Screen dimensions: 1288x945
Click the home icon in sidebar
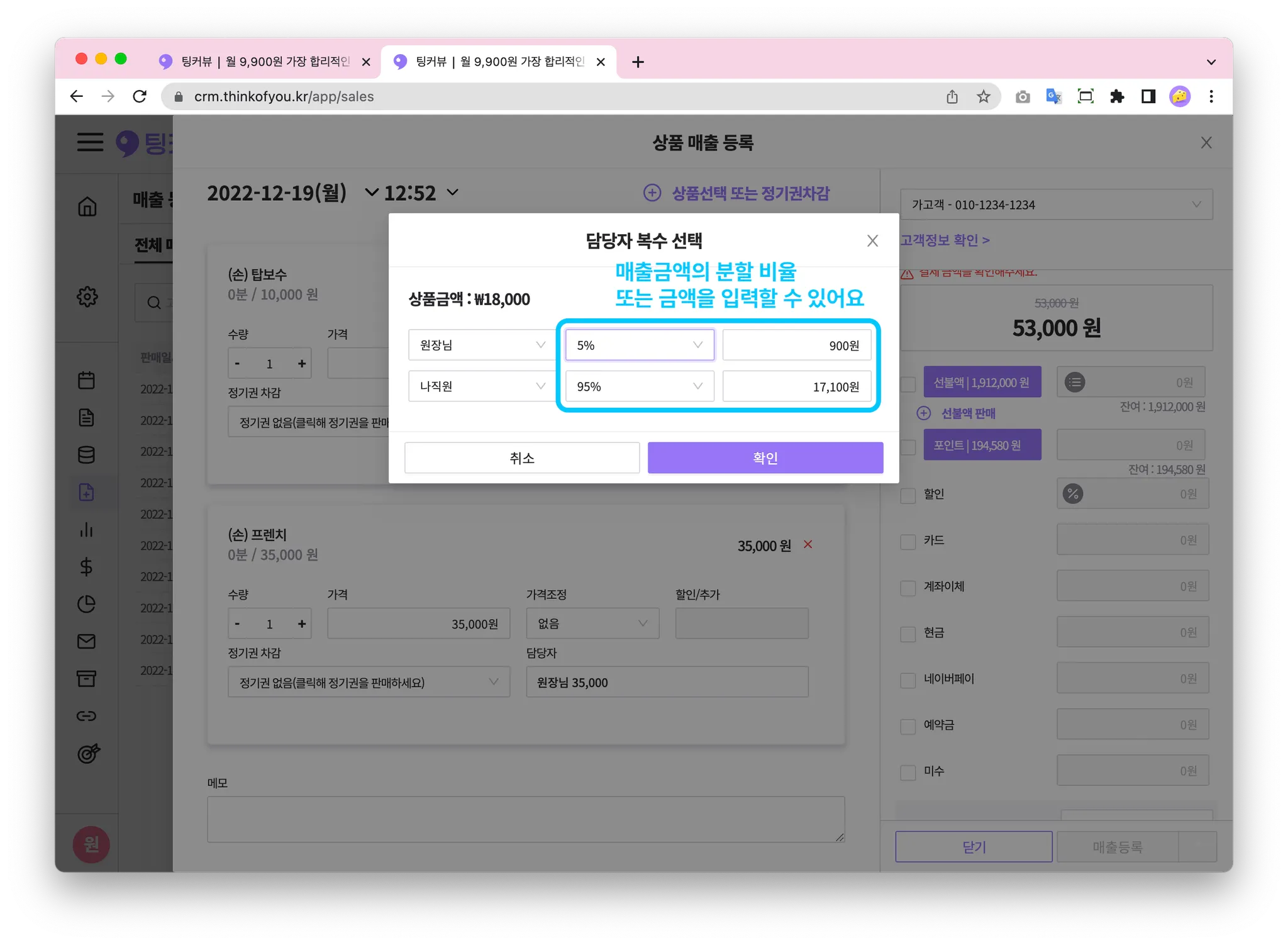click(87, 206)
